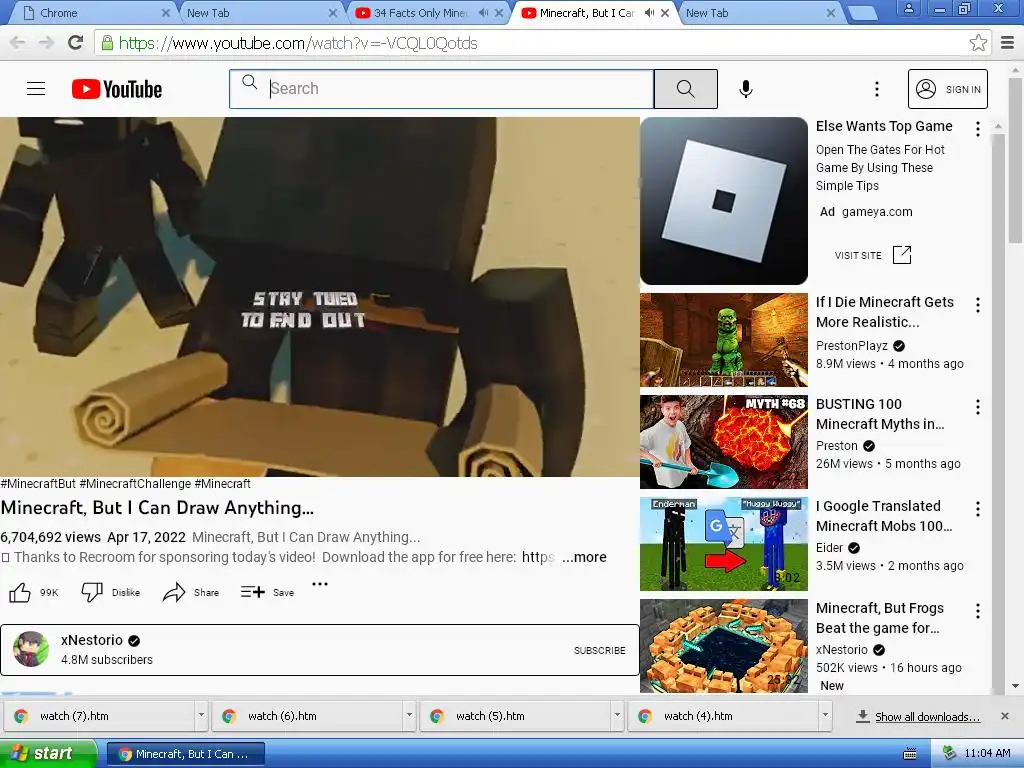The width and height of the screenshot is (1024, 768).
Task: Open more actions ellipsis below the video
Action: [x=320, y=584]
